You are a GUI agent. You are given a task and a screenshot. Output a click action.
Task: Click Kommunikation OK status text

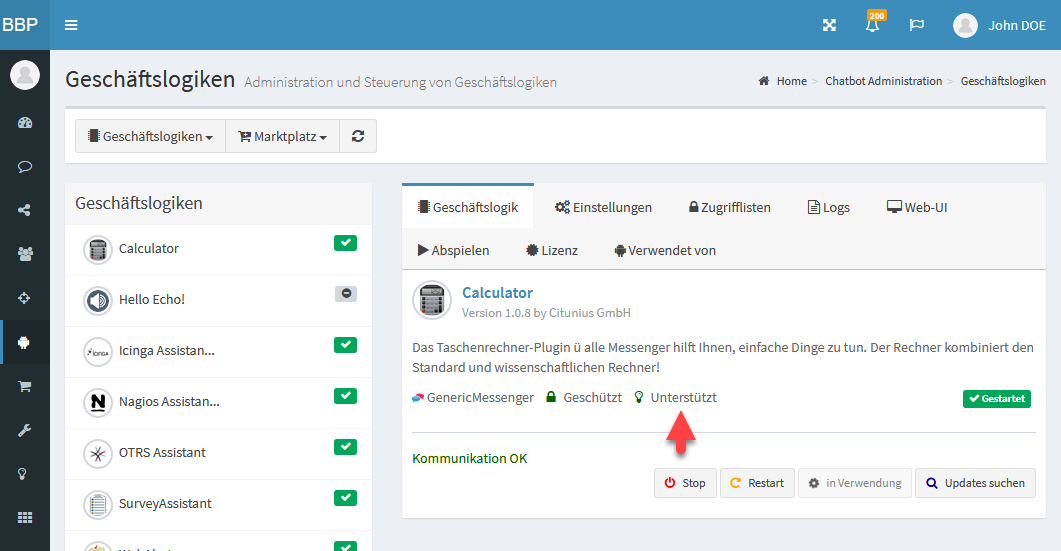470,458
